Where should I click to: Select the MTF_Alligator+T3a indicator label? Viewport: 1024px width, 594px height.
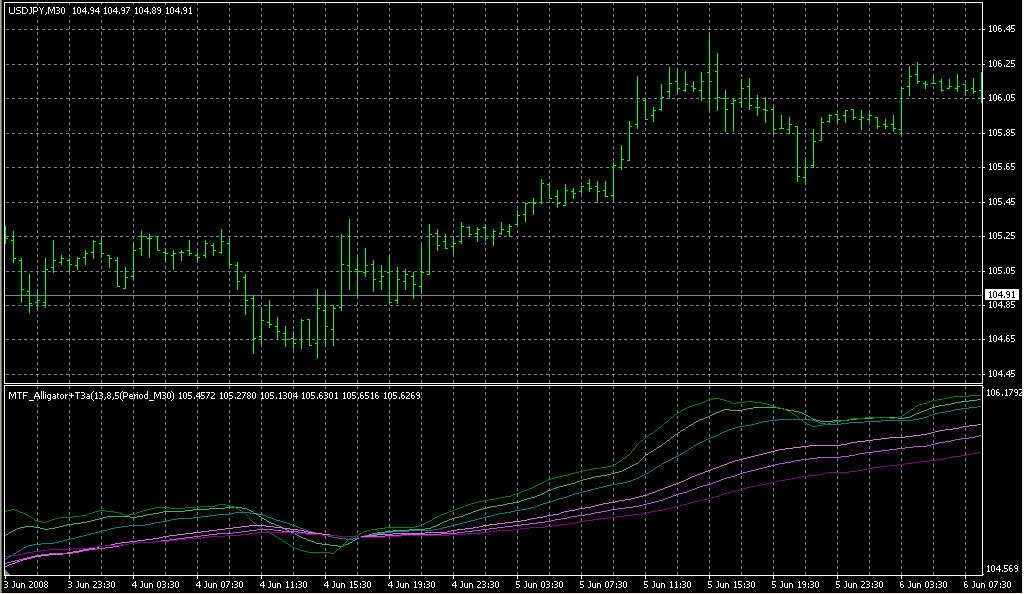click(x=90, y=396)
